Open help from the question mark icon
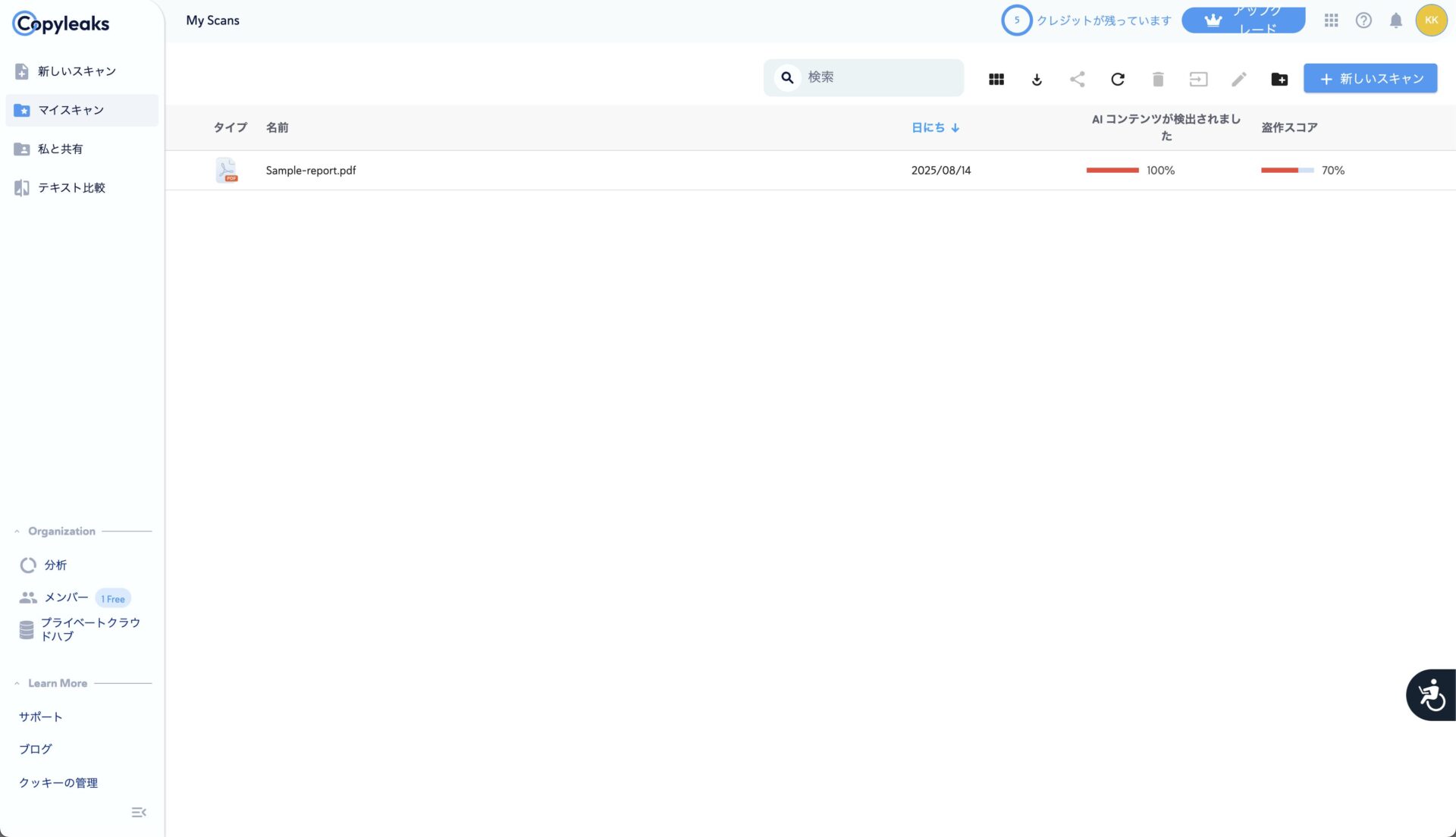This screenshot has width=1456, height=837. (1363, 20)
